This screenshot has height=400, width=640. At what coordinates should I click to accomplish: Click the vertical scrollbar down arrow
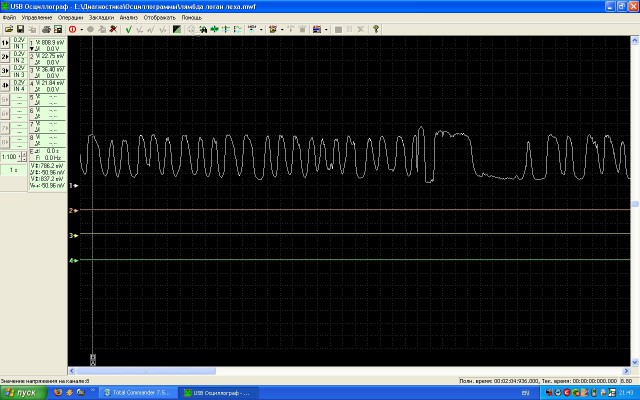(x=635, y=362)
